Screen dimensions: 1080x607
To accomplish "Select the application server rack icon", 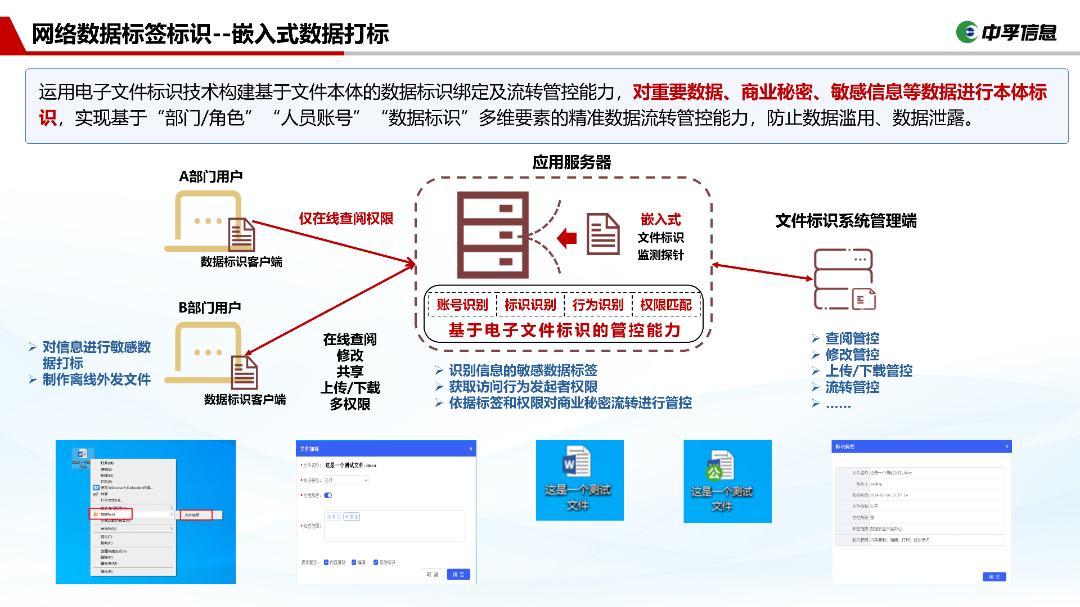I will (x=490, y=235).
